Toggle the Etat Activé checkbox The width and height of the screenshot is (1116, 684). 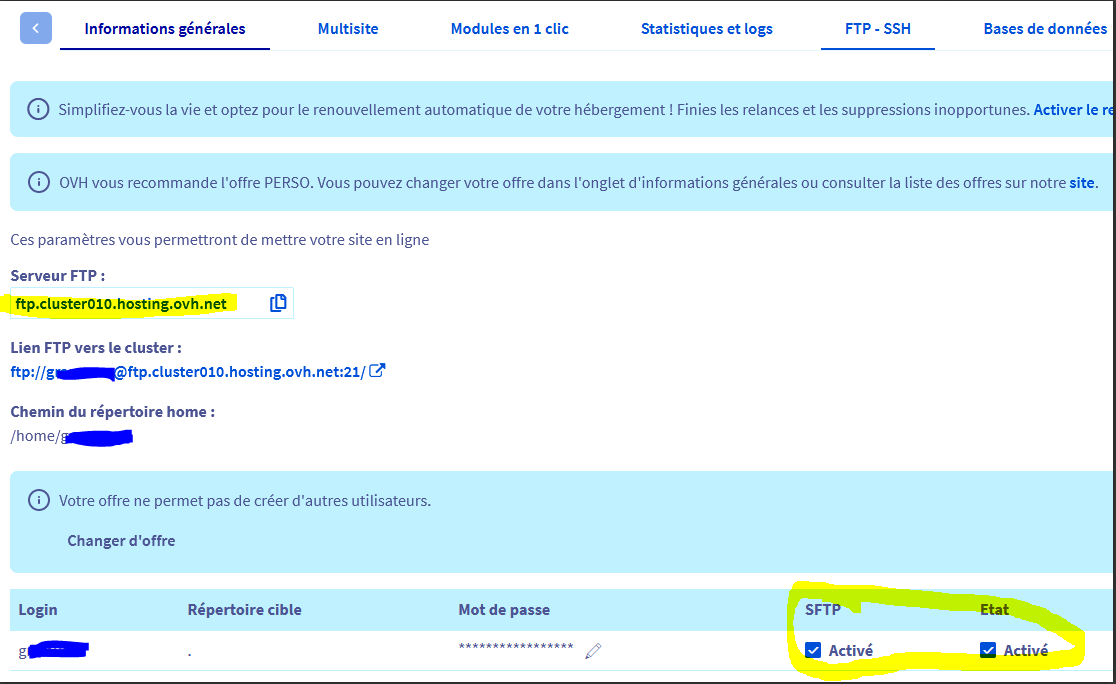click(988, 651)
